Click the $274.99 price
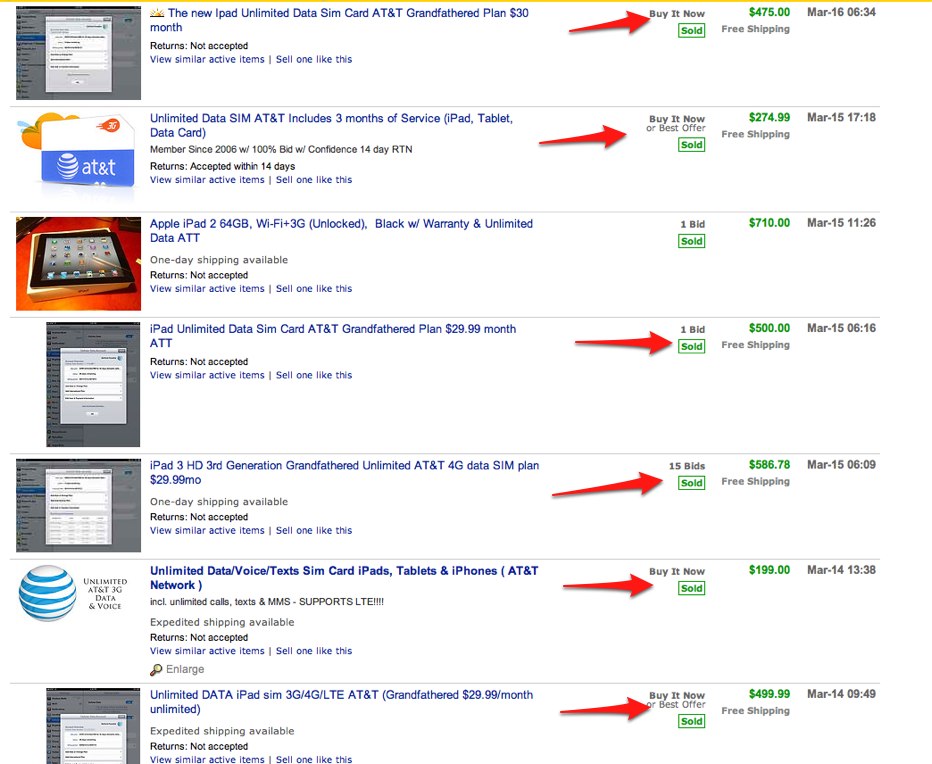The image size is (932, 764). pyautogui.click(x=769, y=117)
